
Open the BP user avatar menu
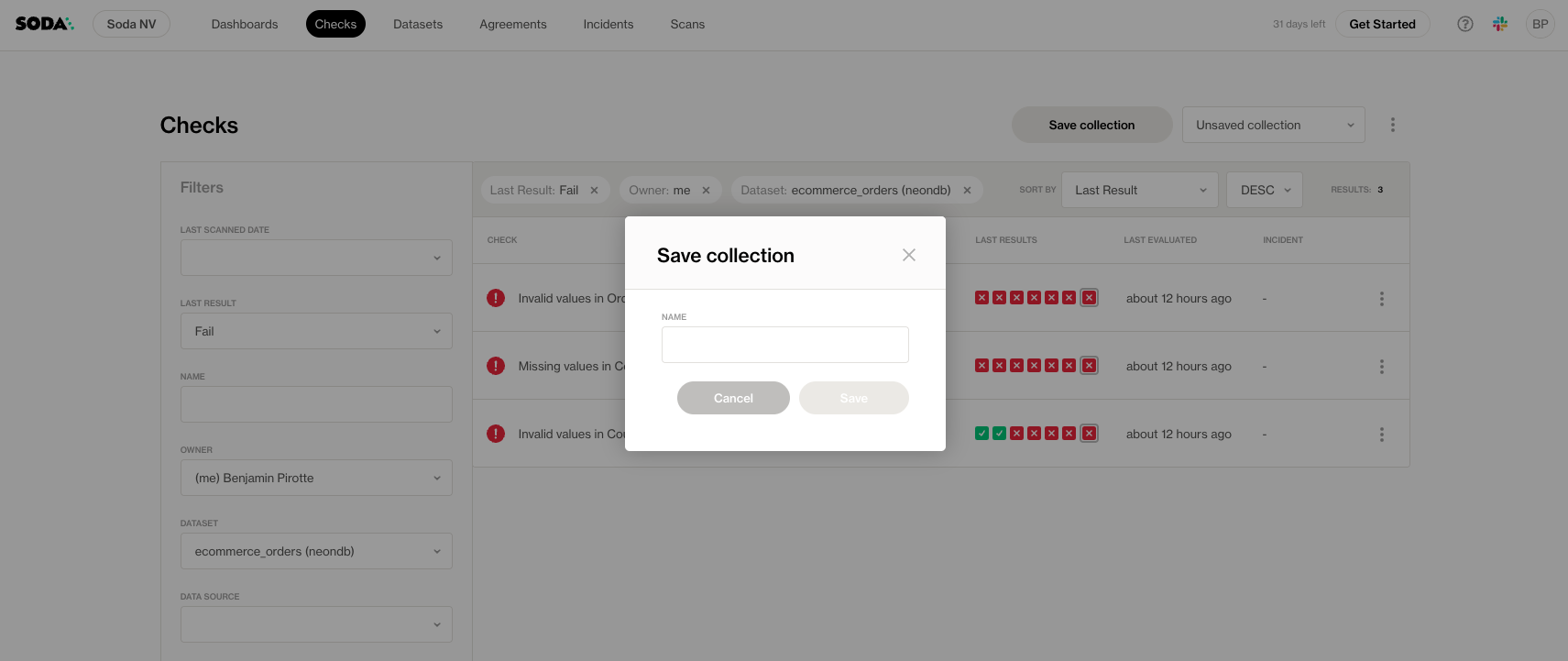point(1540,24)
